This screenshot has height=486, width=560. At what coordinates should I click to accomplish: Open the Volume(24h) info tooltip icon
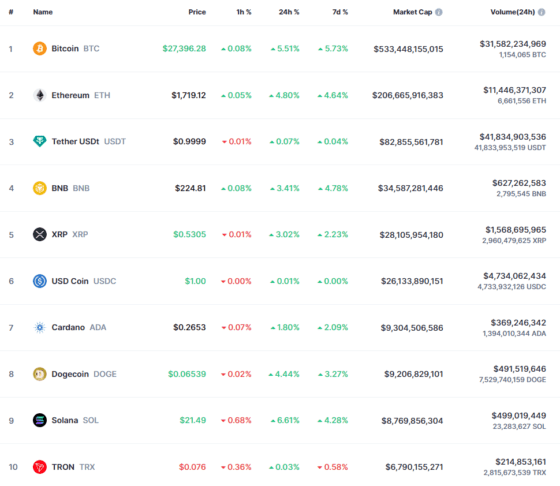click(x=541, y=12)
